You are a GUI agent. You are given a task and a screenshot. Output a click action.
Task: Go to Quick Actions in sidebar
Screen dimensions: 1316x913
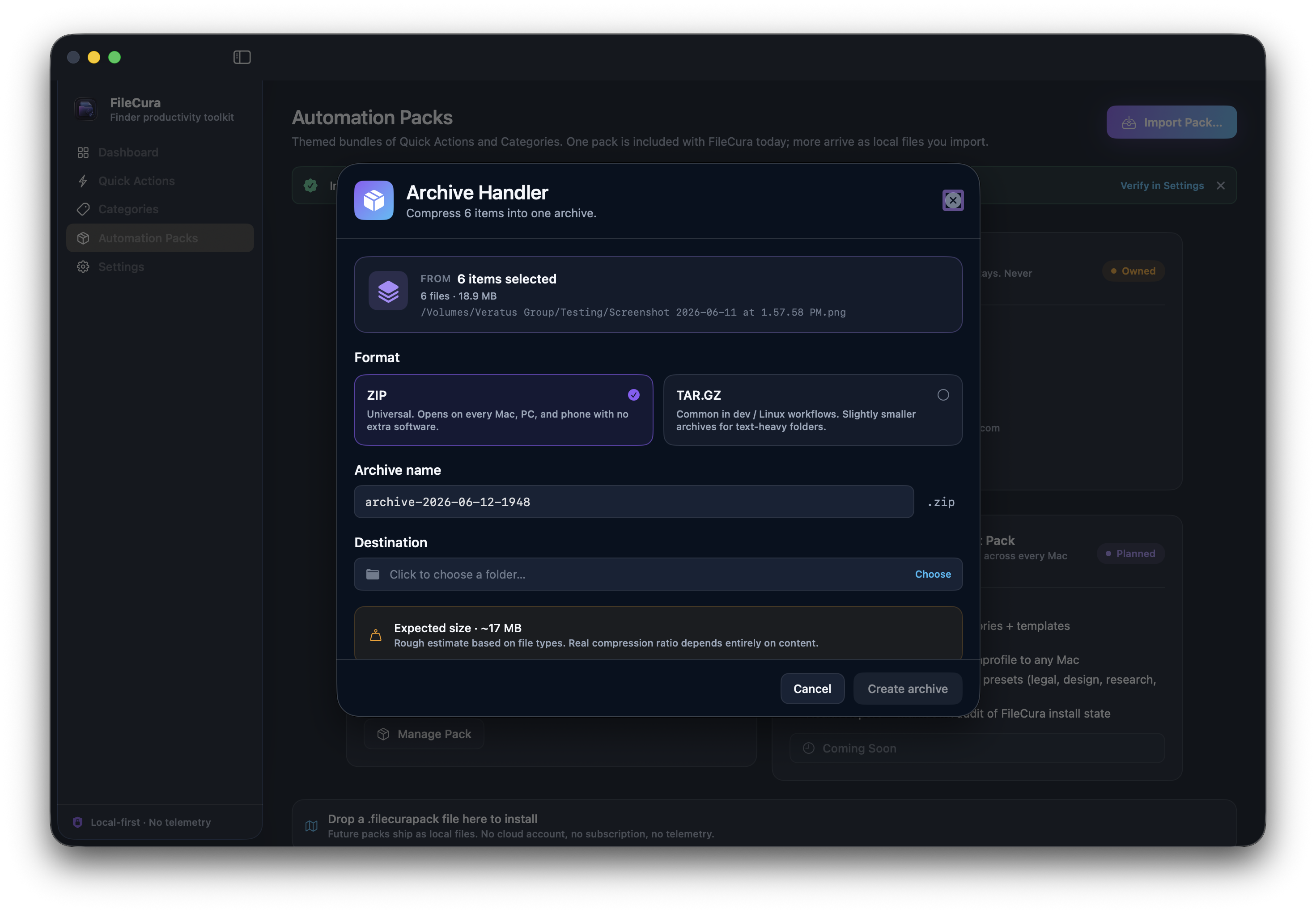point(160,181)
